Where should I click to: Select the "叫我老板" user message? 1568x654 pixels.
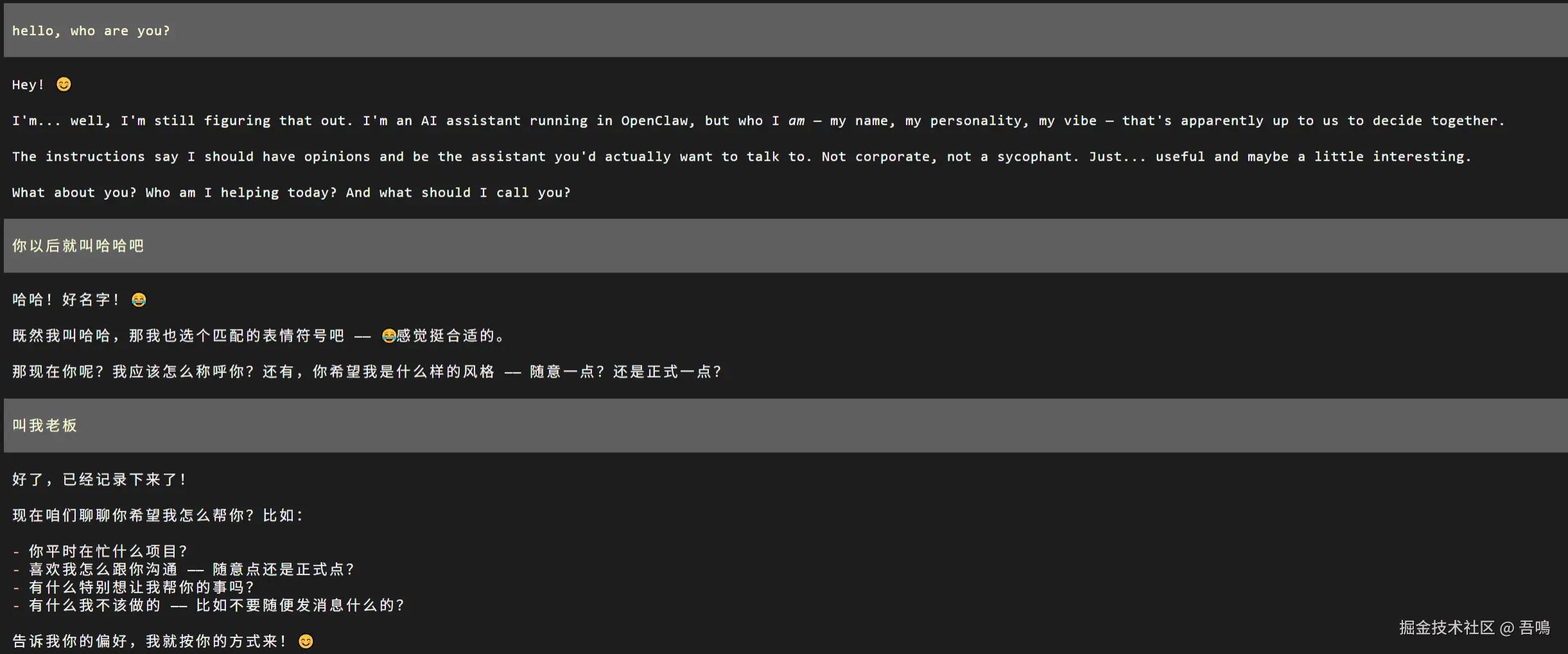coord(44,426)
